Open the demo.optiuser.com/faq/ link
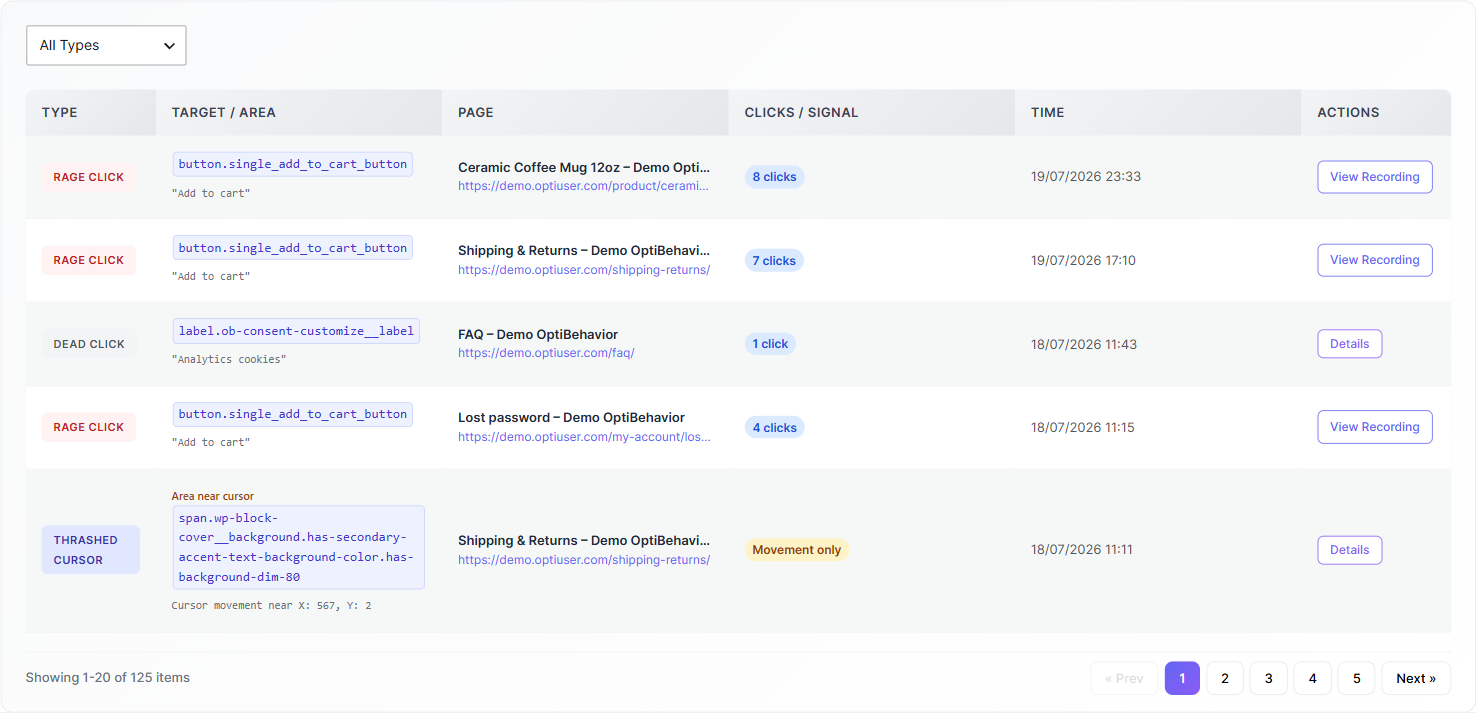 click(546, 353)
